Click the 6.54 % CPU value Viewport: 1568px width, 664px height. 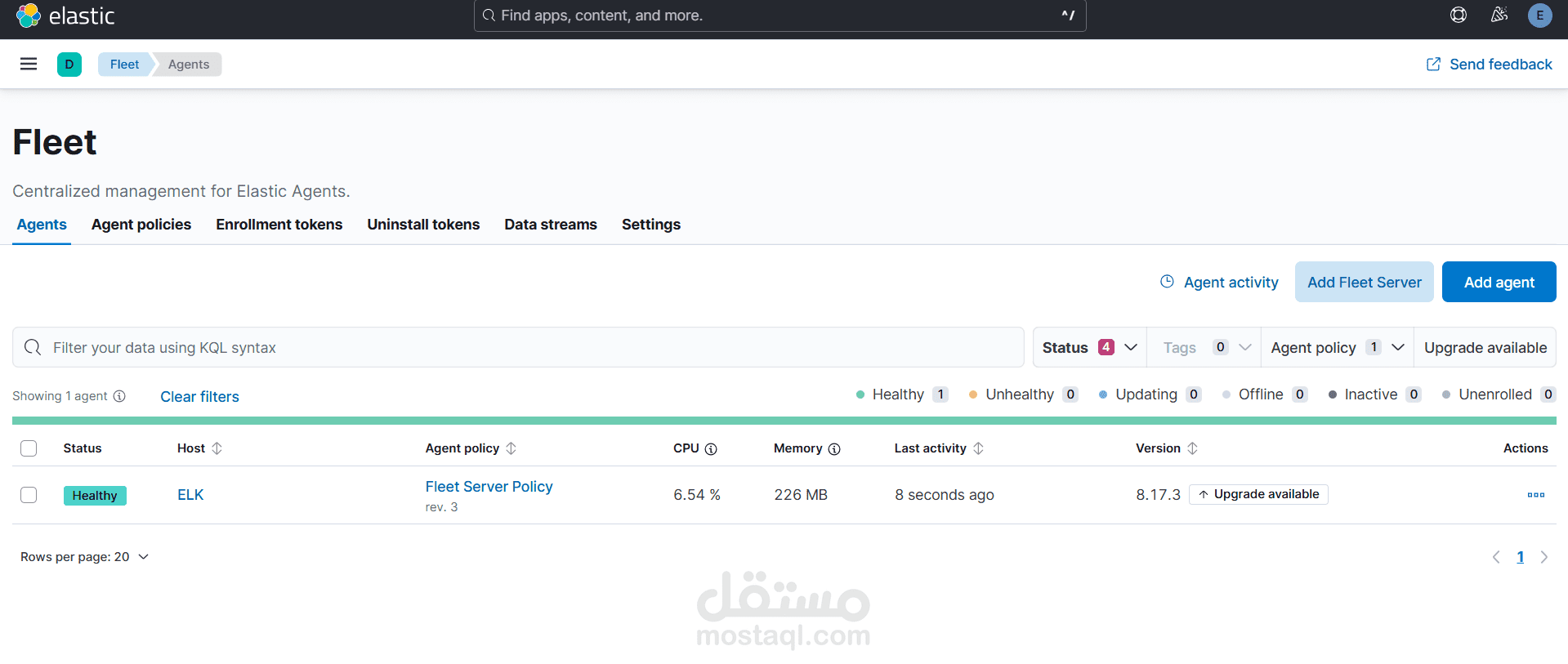[697, 495]
